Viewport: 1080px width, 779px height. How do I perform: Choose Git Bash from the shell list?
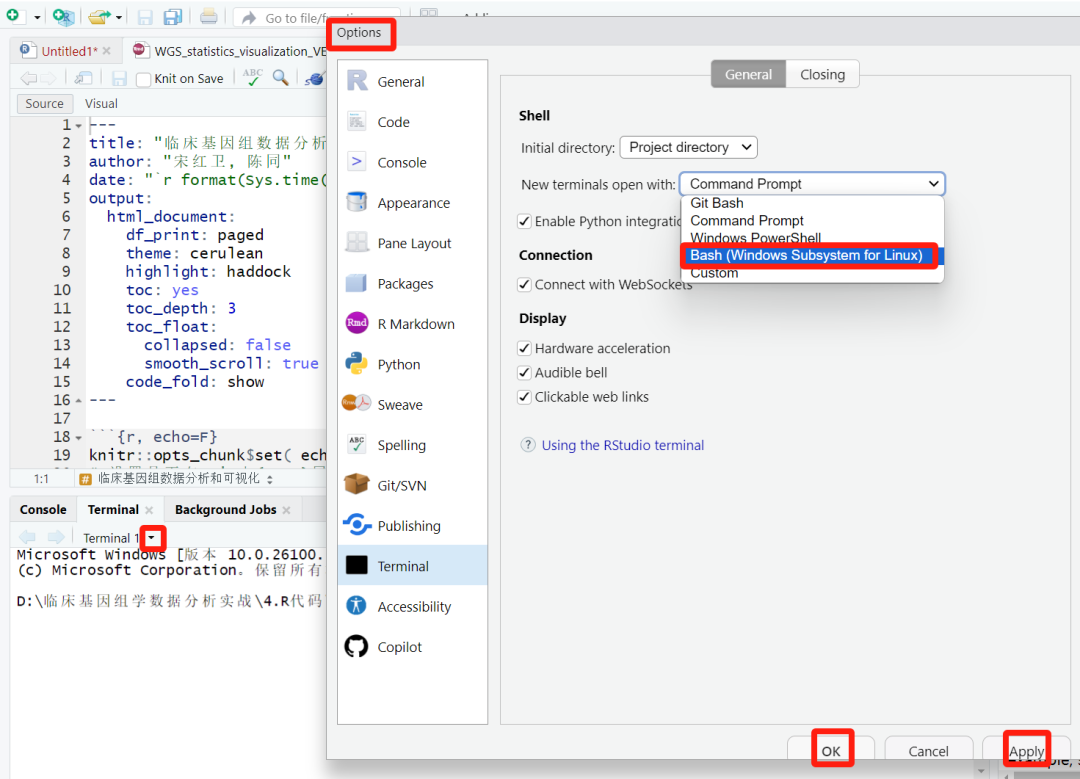812,203
